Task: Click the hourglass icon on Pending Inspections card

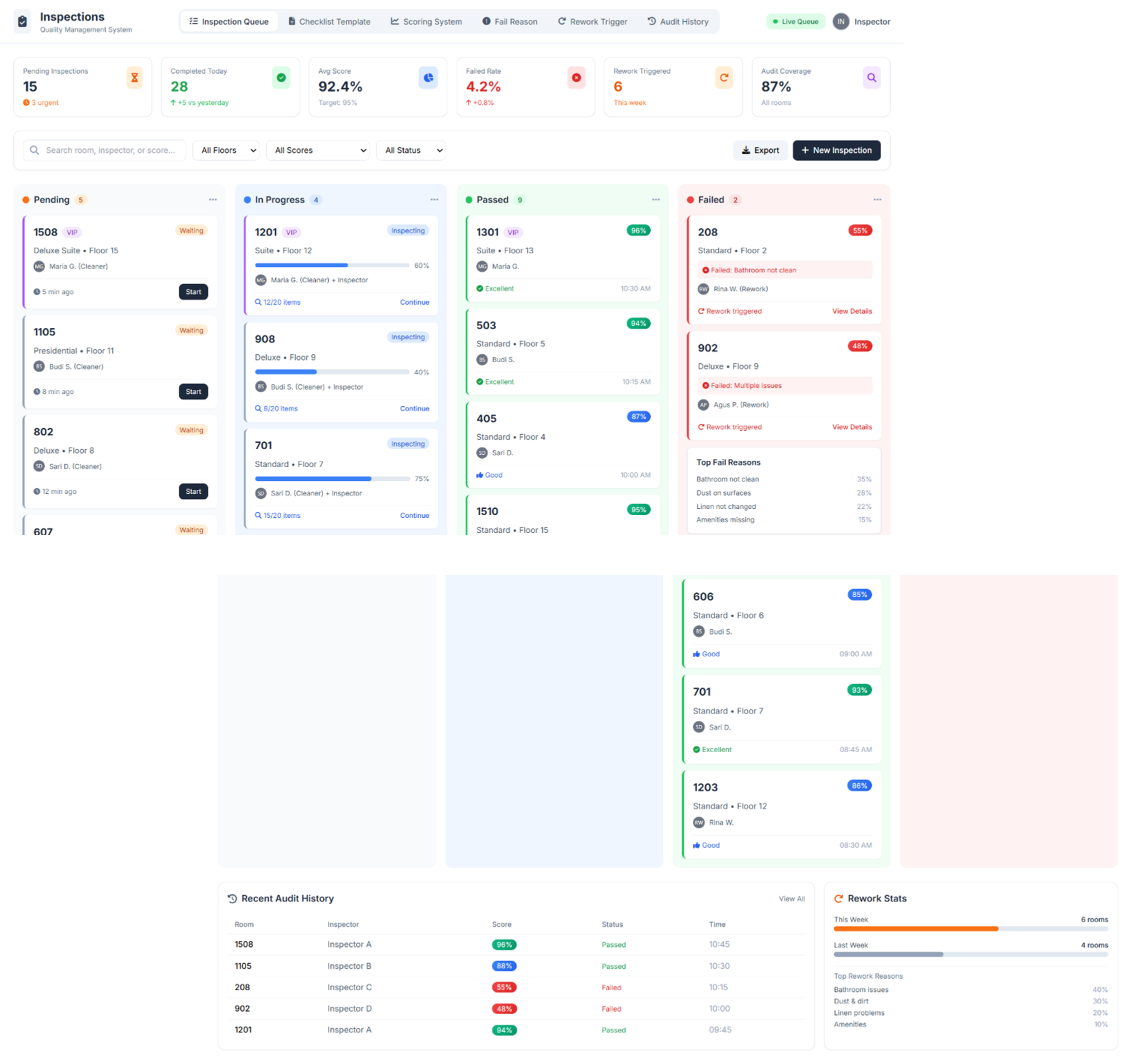Action: (134, 77)
